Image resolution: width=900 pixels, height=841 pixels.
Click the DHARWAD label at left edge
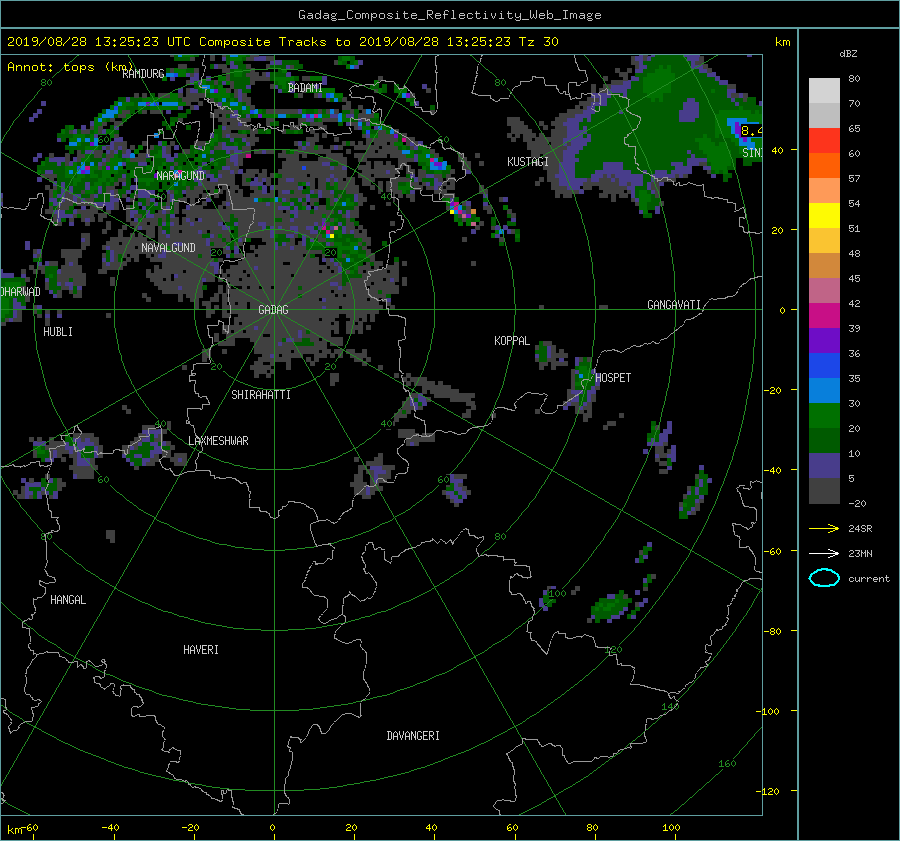pos(21,292)
